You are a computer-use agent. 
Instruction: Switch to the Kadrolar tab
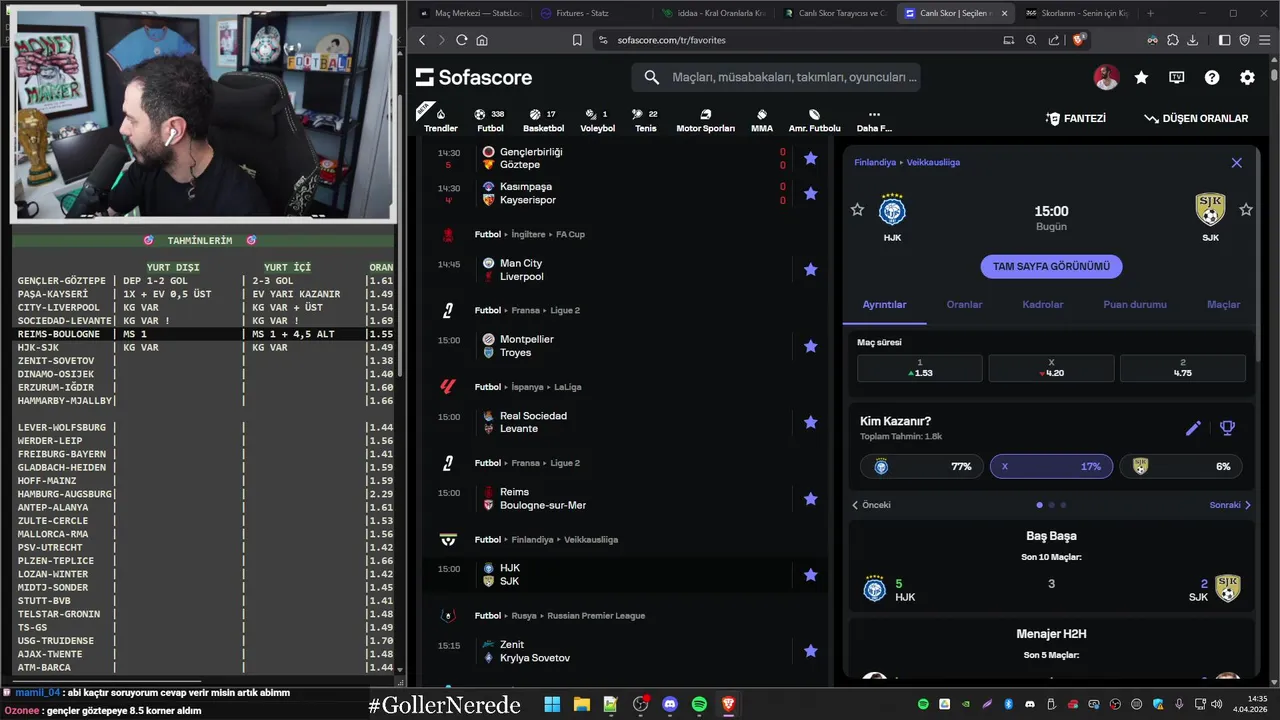(x=1043, y=304)
